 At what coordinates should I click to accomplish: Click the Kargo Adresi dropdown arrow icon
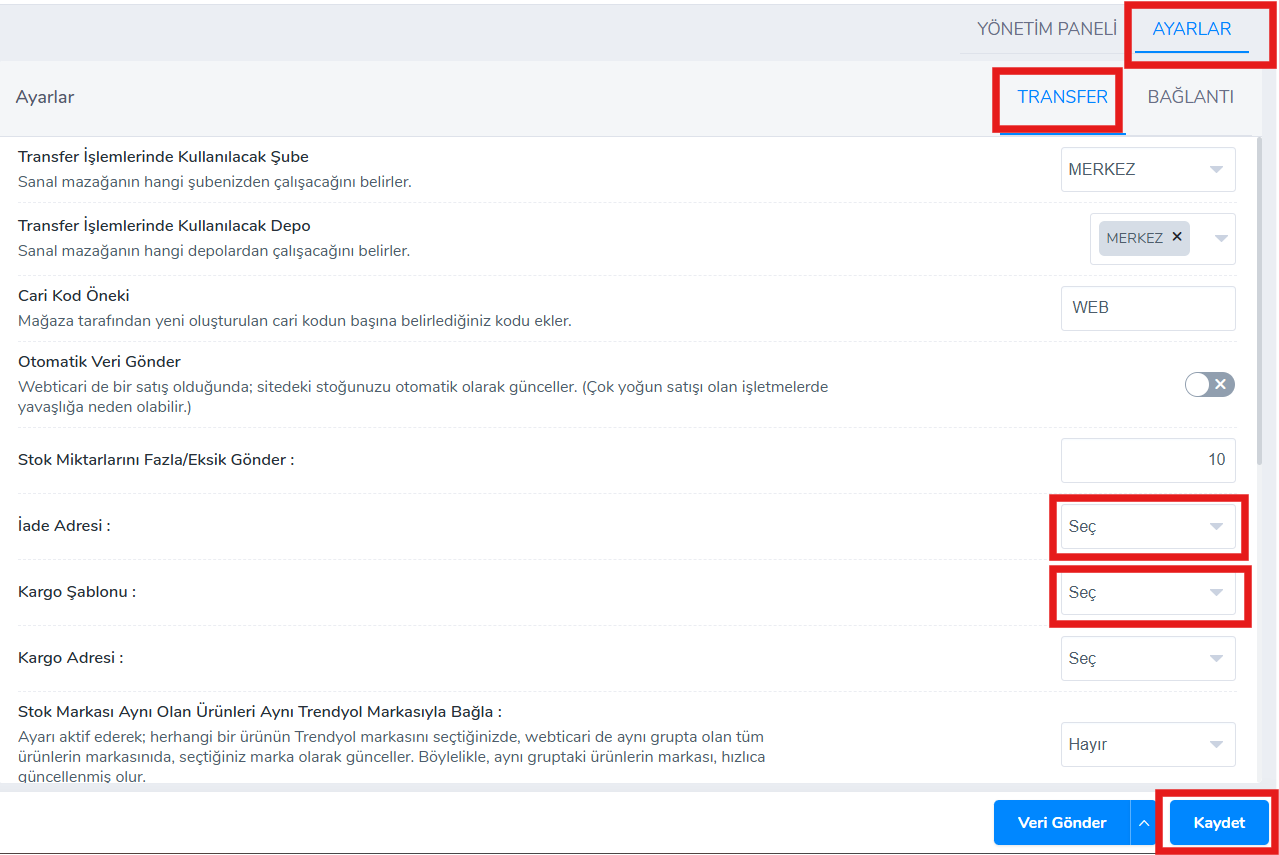pos(1216,659)
